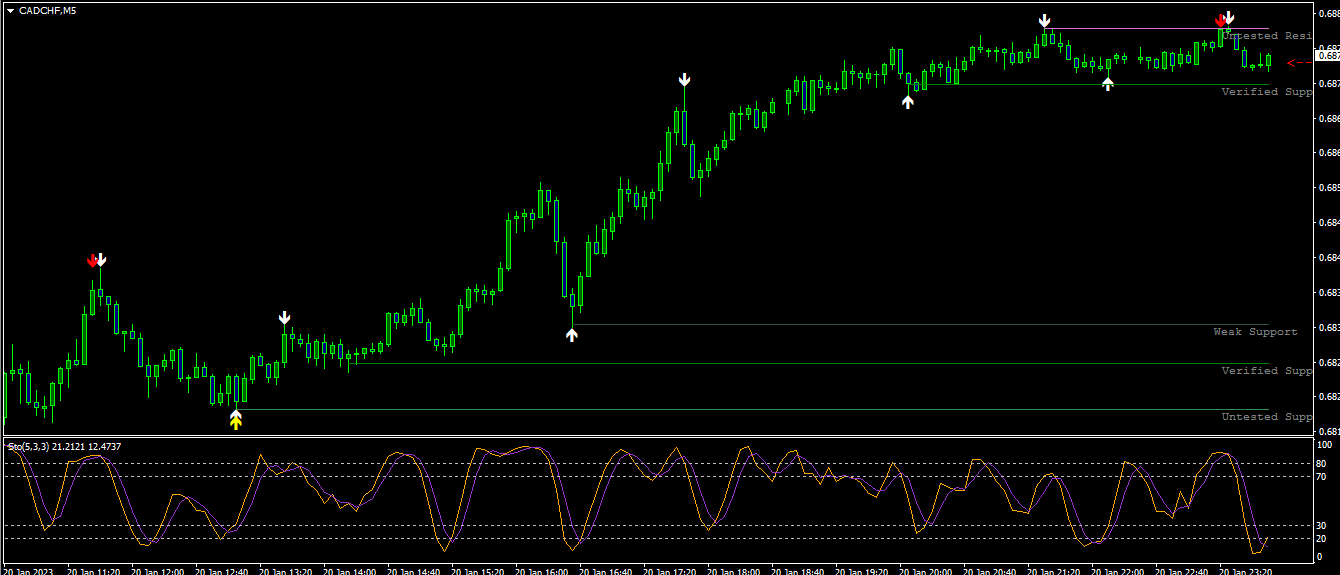Image resolution: width=1340 pixels, height=575 pixels.
Task: Select the red dashed left-pointing arrow at the current price
Action: (x=1299, y=63)
